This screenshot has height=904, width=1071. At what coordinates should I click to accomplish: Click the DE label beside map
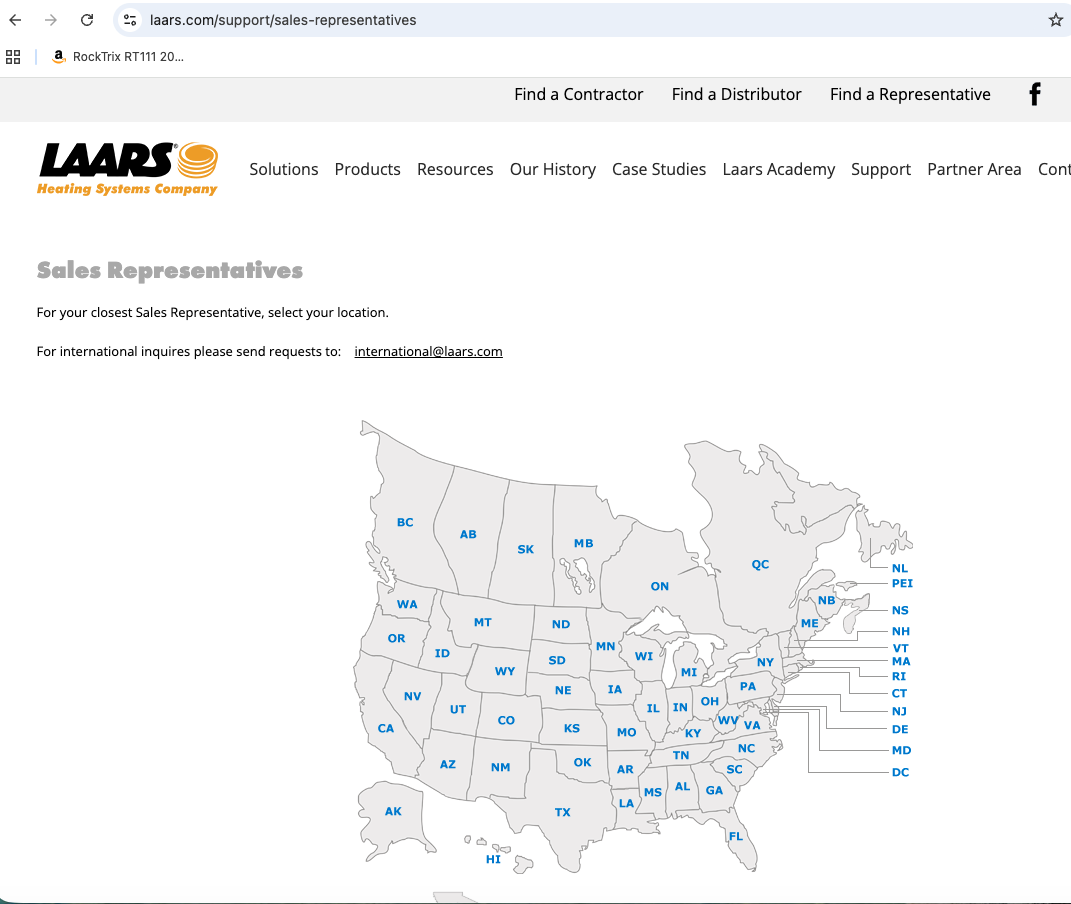[x=900, y=730]
